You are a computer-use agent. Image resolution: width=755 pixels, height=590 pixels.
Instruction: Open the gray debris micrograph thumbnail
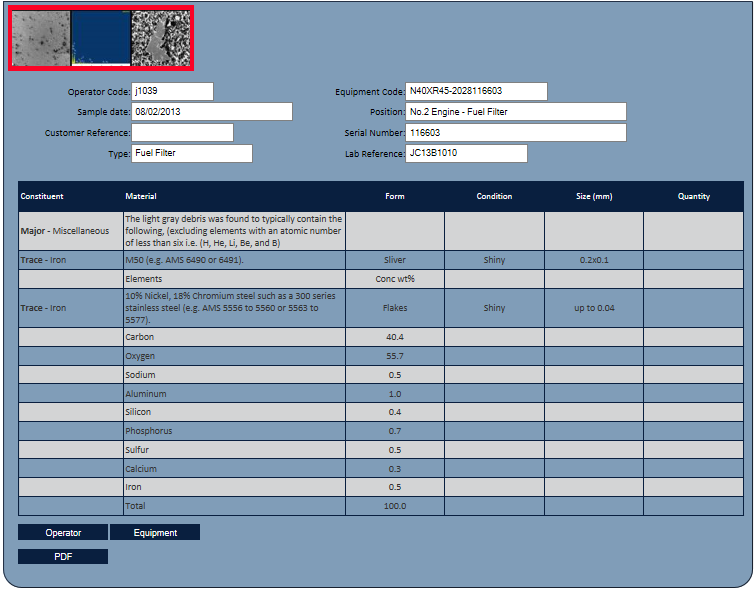(41, 39)
